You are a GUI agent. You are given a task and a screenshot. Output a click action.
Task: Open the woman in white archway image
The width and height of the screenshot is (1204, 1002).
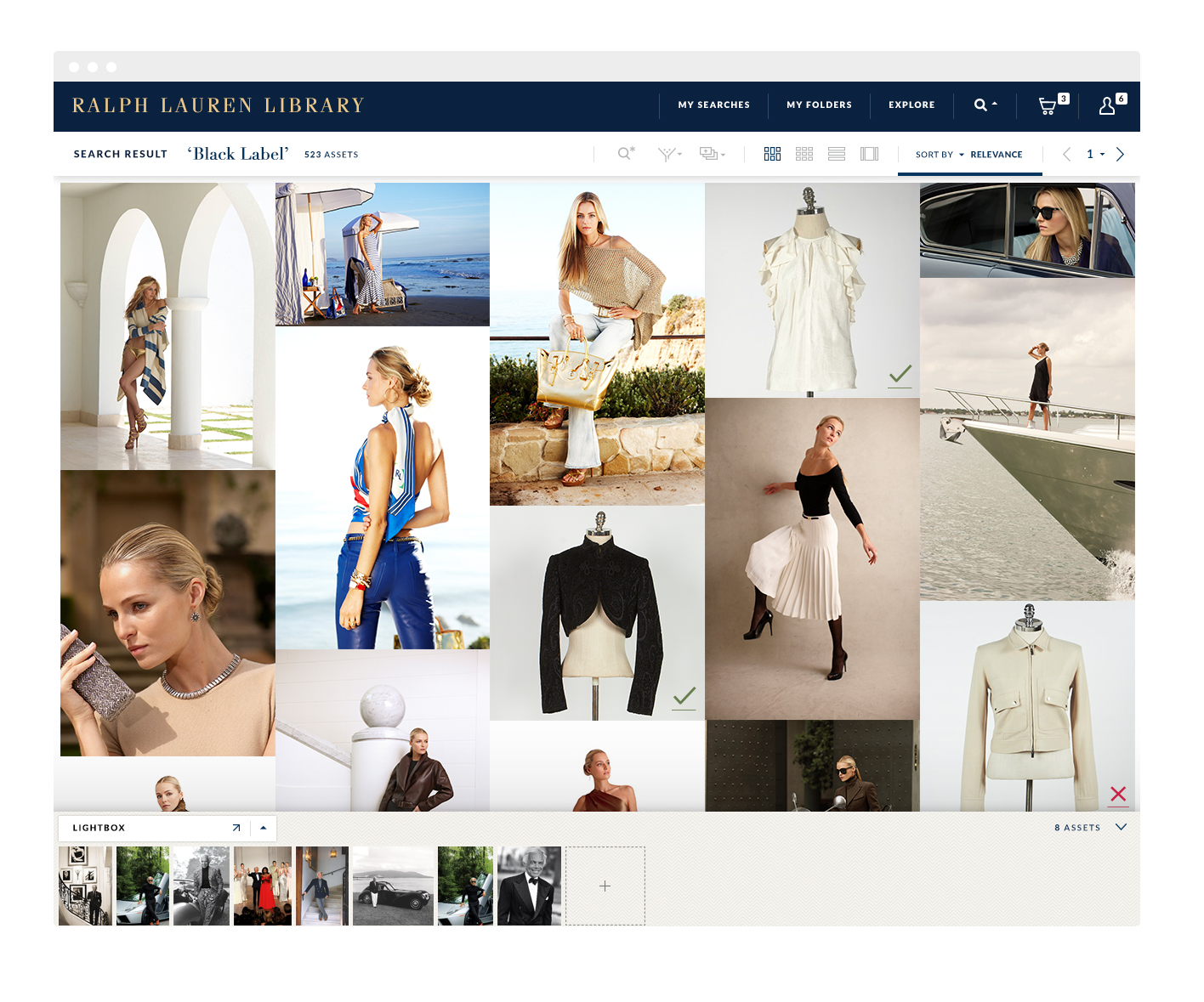(168, 326)
